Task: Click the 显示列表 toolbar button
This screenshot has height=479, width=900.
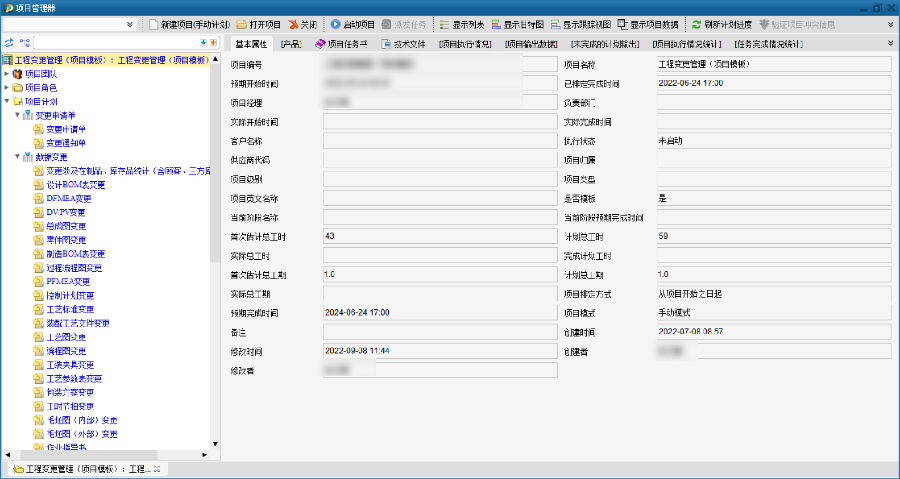Action: [461, 25]
